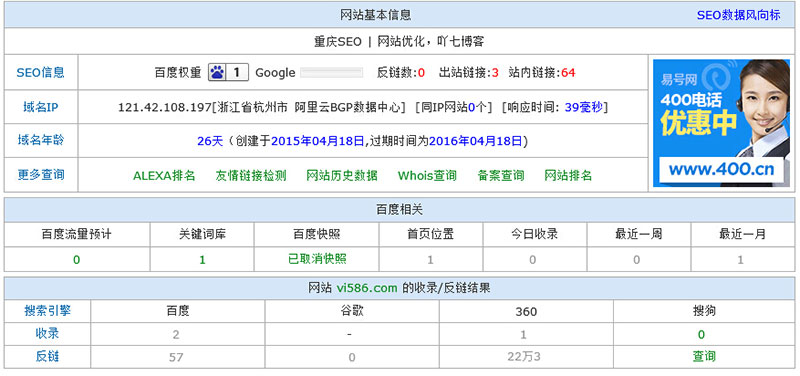Click the 域名年龄 row label
Image resolution: width=800 pixels, height=376 pixels.
coord(41,140)
